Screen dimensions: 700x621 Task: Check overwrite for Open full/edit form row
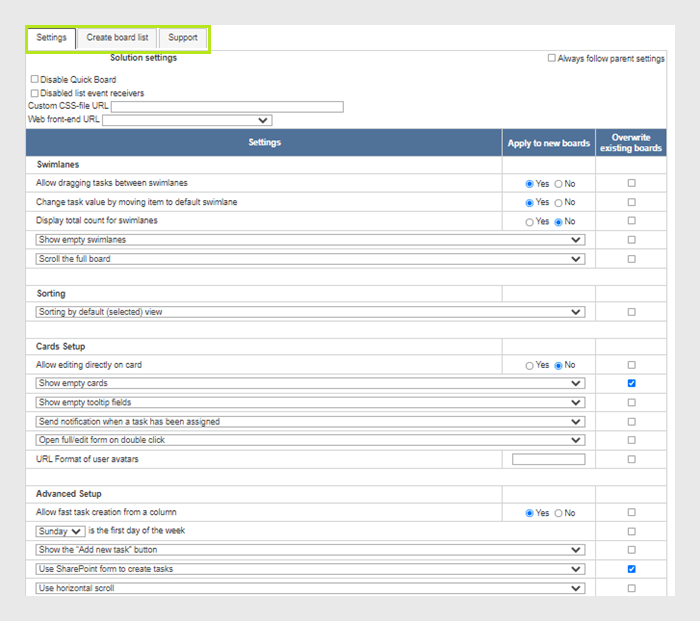(x=632, y=440)
